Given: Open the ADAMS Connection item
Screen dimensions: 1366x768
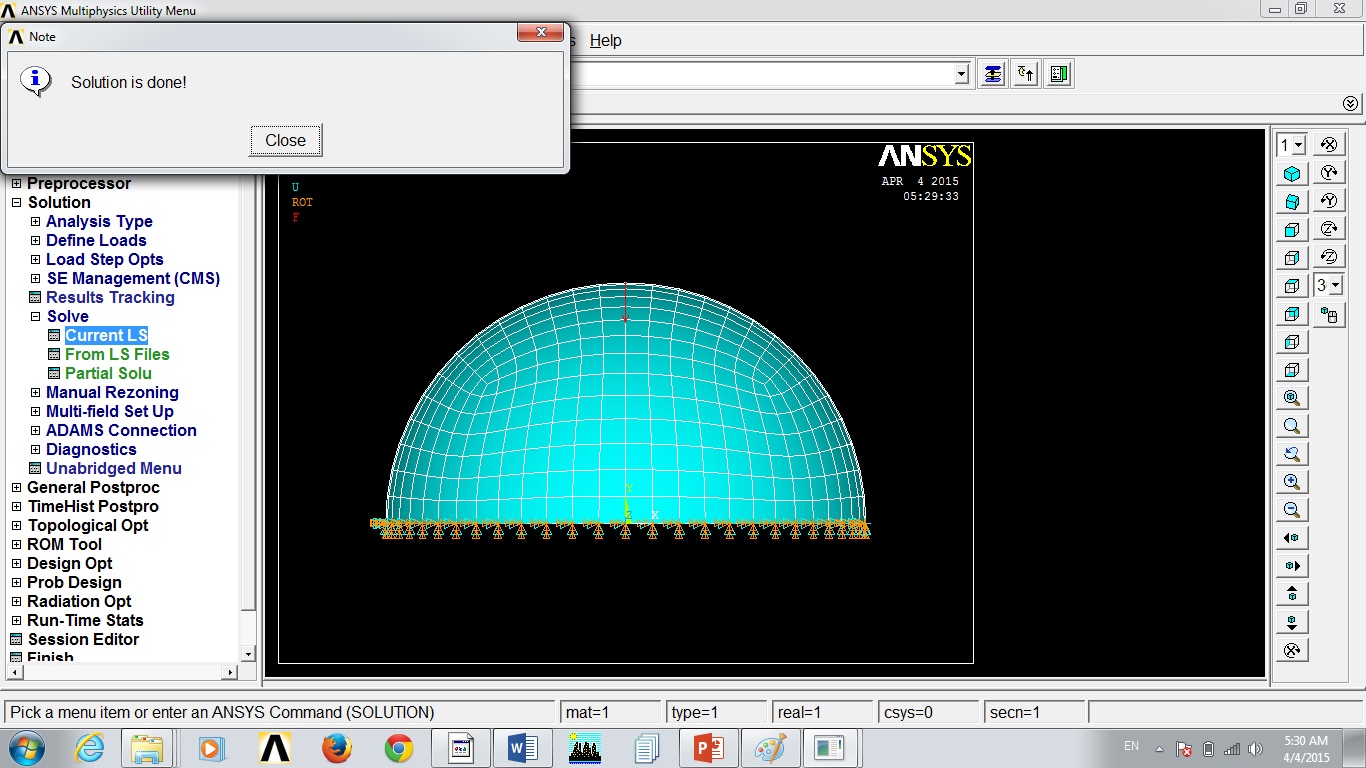Looking at the screenshot, I should coord(121,430).
